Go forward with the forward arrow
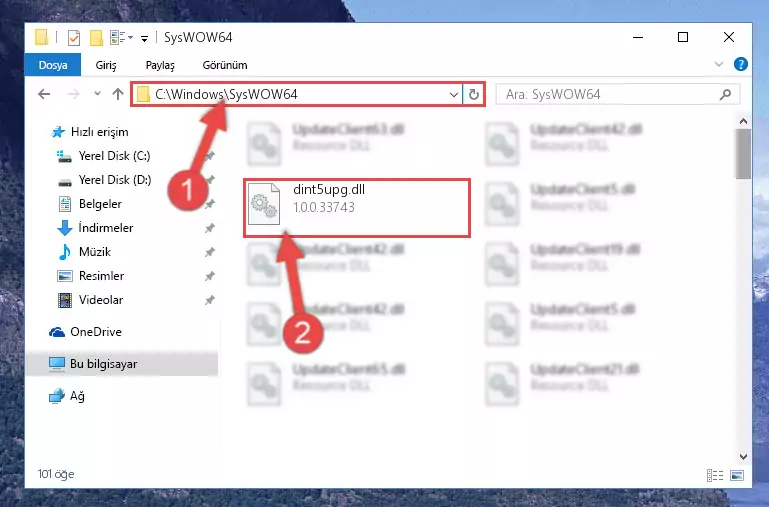Image resolution: width=769 pixels, height=507 pixels. [x=74, y=94]
